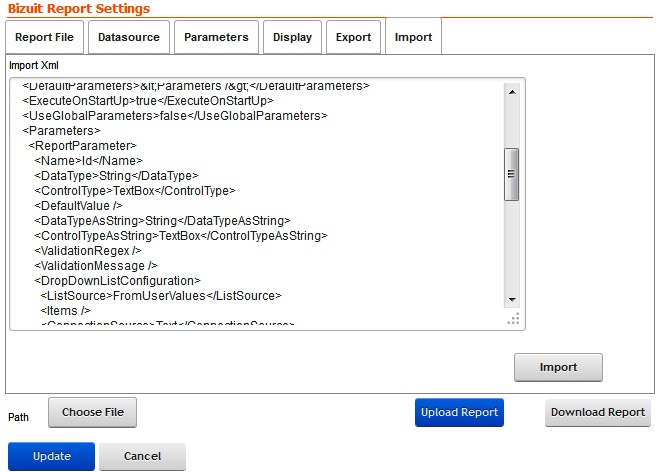Click the ControlTypeAsString TextBox line
The width and height of the screenshot is (659, 472).
pyautogui.click(x=181, y=236)
